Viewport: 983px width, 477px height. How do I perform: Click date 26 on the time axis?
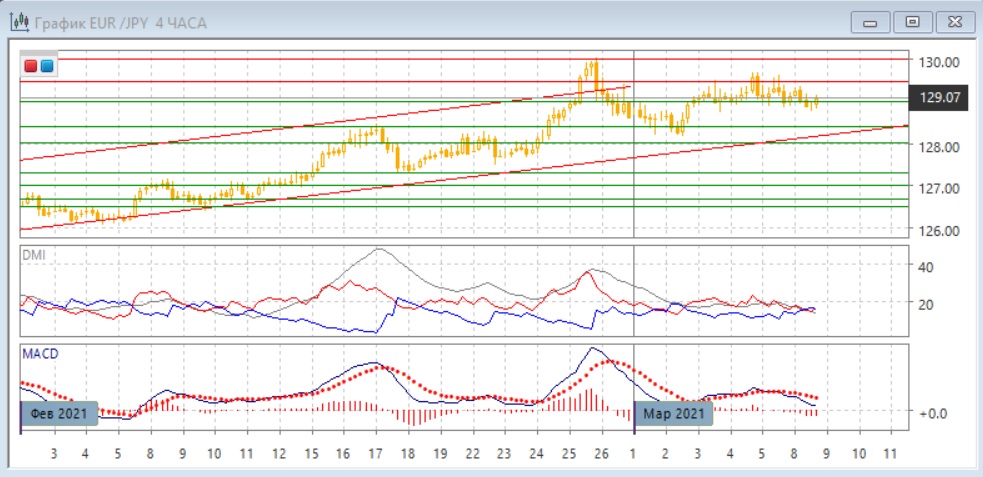600,453
